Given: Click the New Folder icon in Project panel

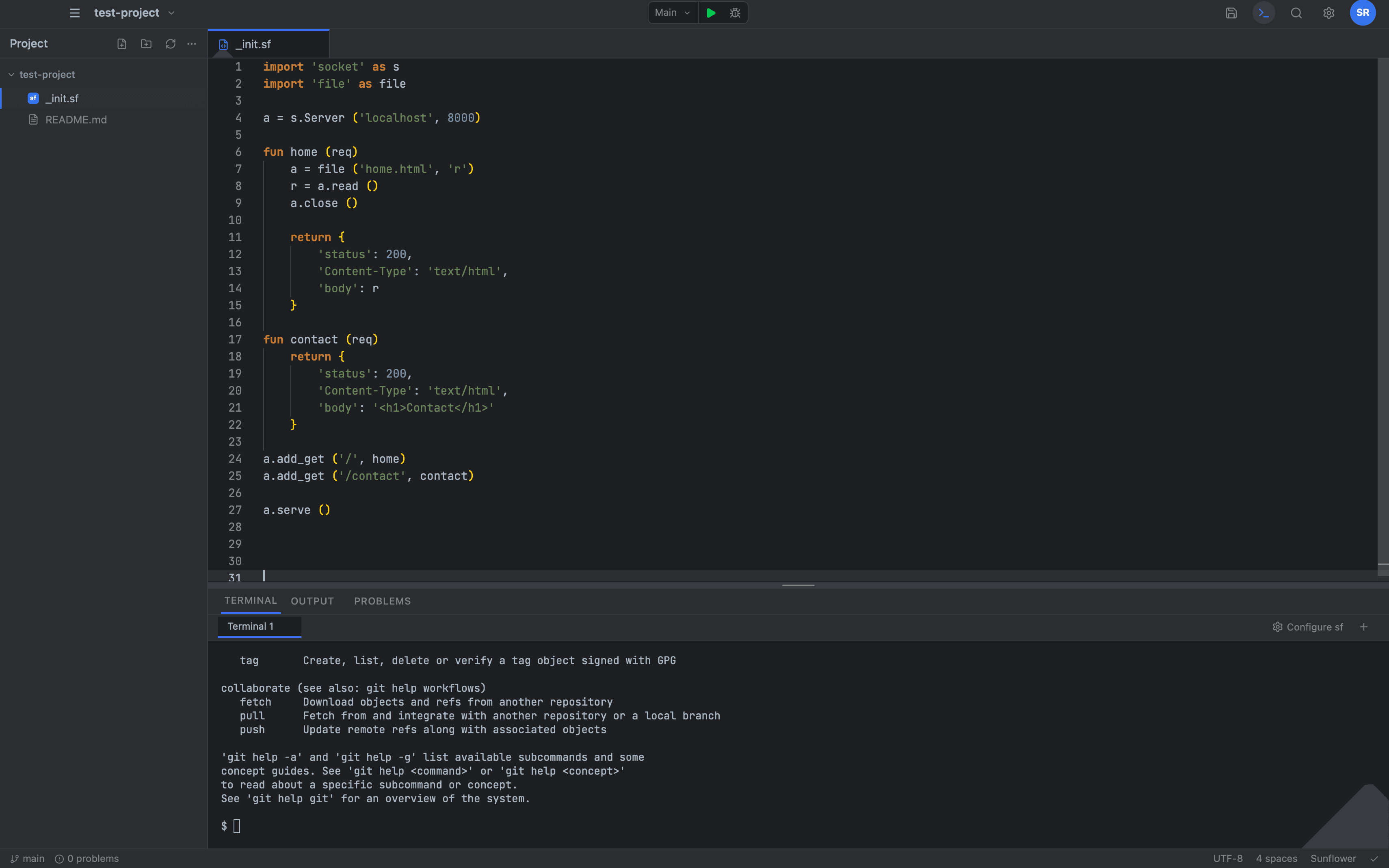Looking at the screenshot, I should [x=146, y=43].
